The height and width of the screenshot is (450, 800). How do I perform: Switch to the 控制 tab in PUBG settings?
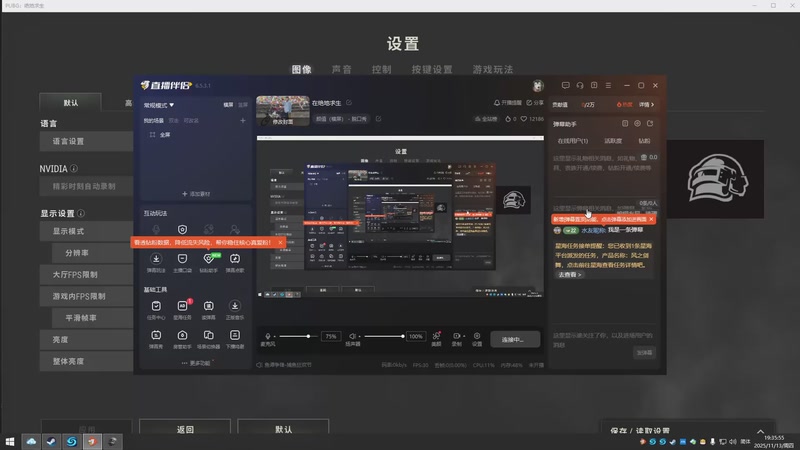click(381, 69)
